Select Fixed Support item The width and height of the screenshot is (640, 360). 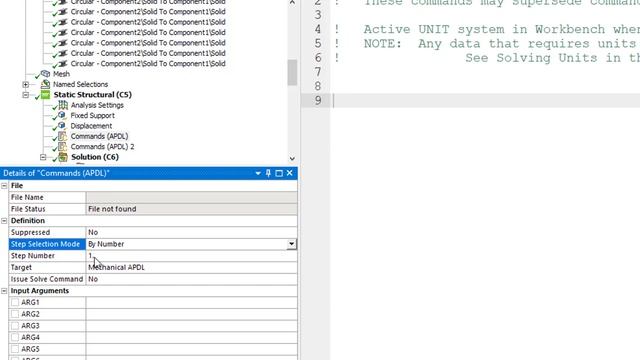(x=93, y=116)
